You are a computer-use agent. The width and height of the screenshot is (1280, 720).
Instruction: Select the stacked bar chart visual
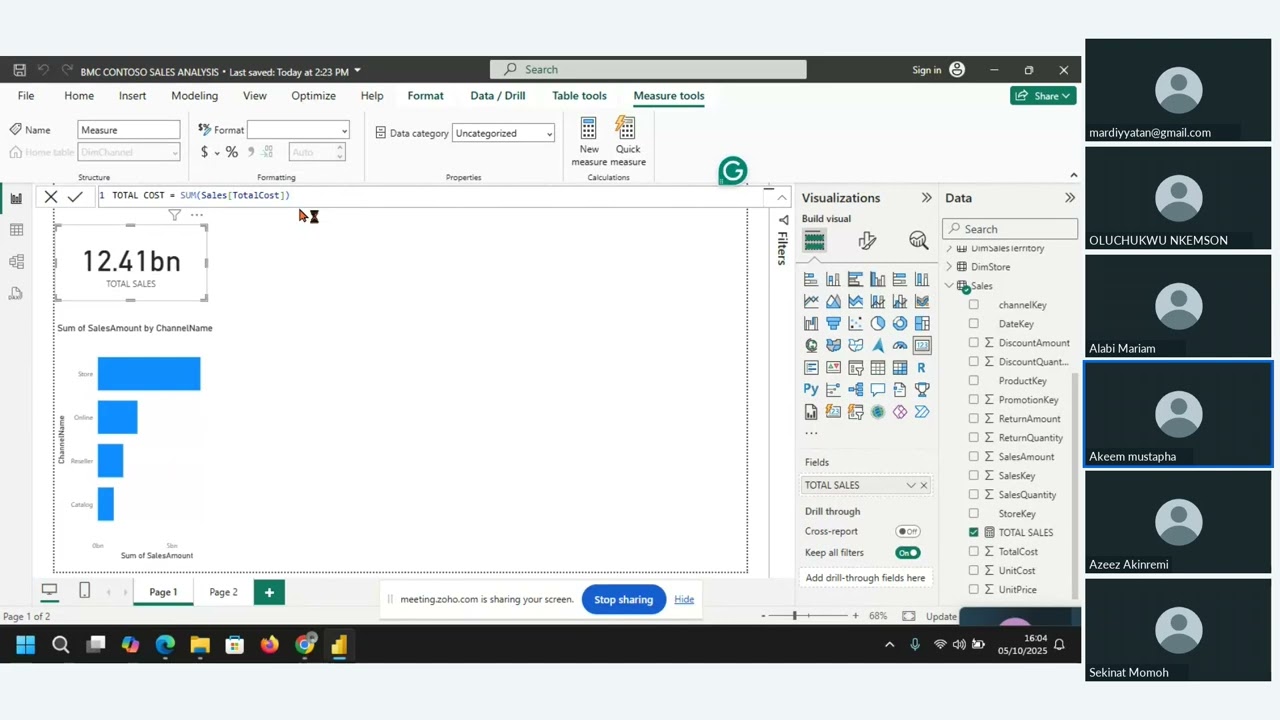(811, 279)
